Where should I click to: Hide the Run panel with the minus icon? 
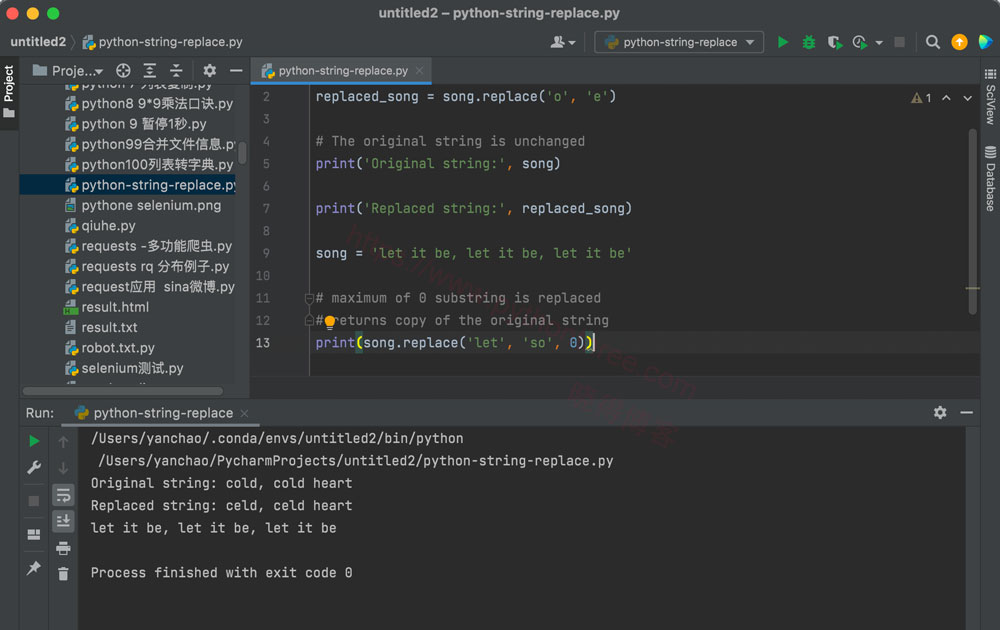click(967, 413)
